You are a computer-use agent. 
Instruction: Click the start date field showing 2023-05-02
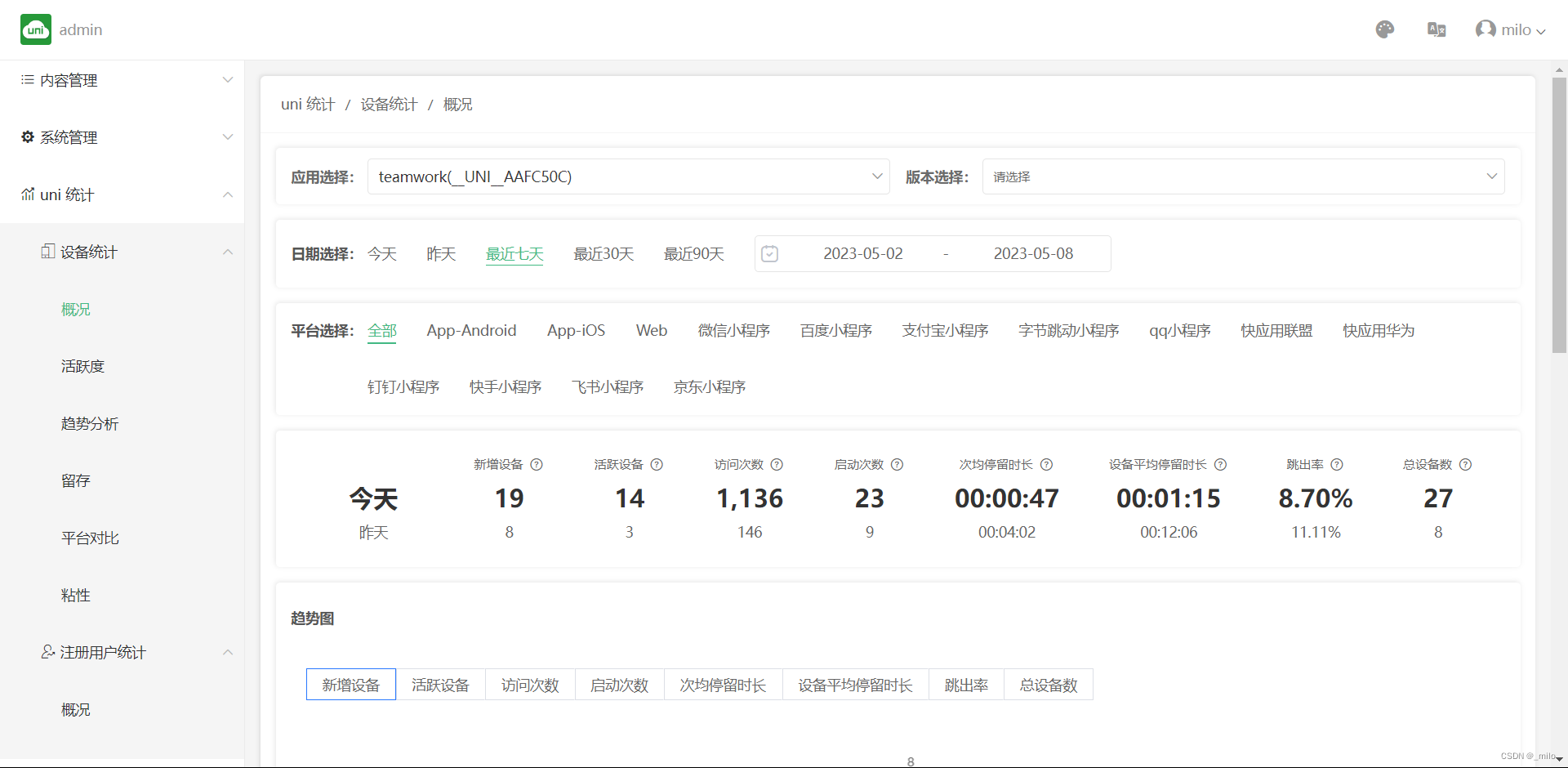click(863, 253)
